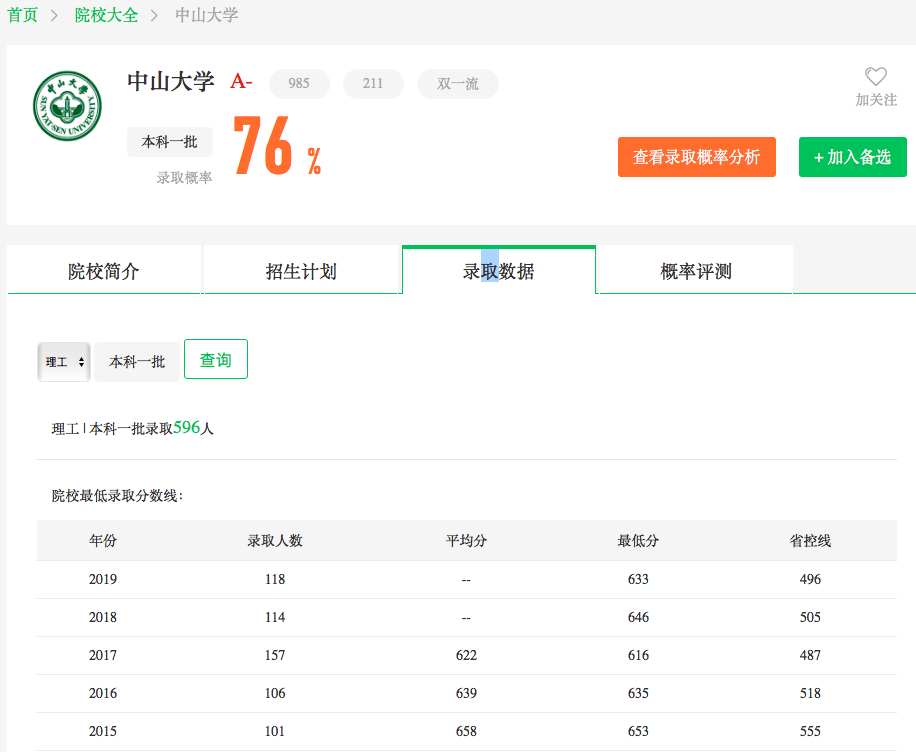Click average score 622 in 2017 row
Viewport: 916px width, 752px height.
pyautogui.click(x=466, y=655)
